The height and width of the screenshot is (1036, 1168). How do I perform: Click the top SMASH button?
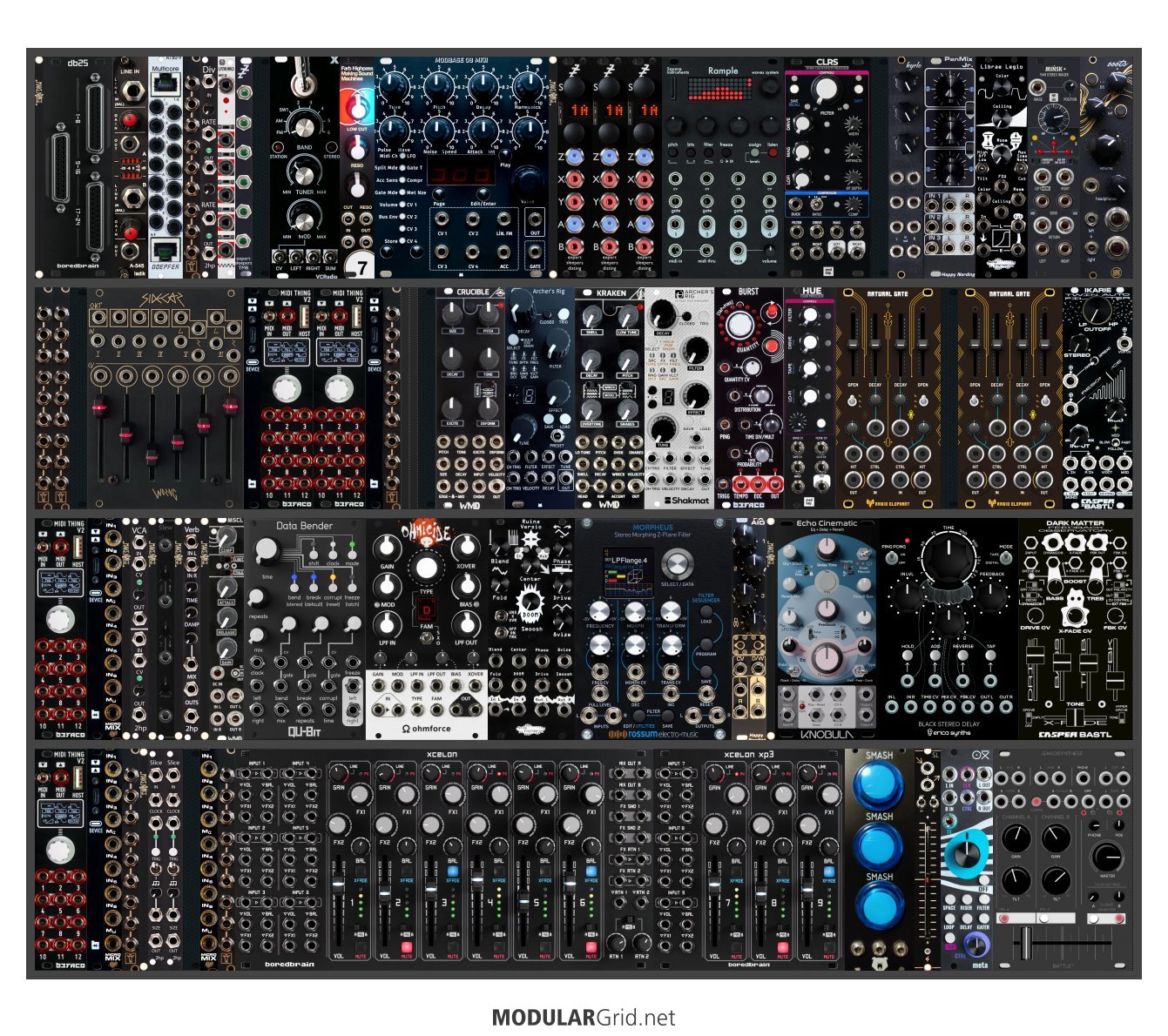(x=878, y=784)
